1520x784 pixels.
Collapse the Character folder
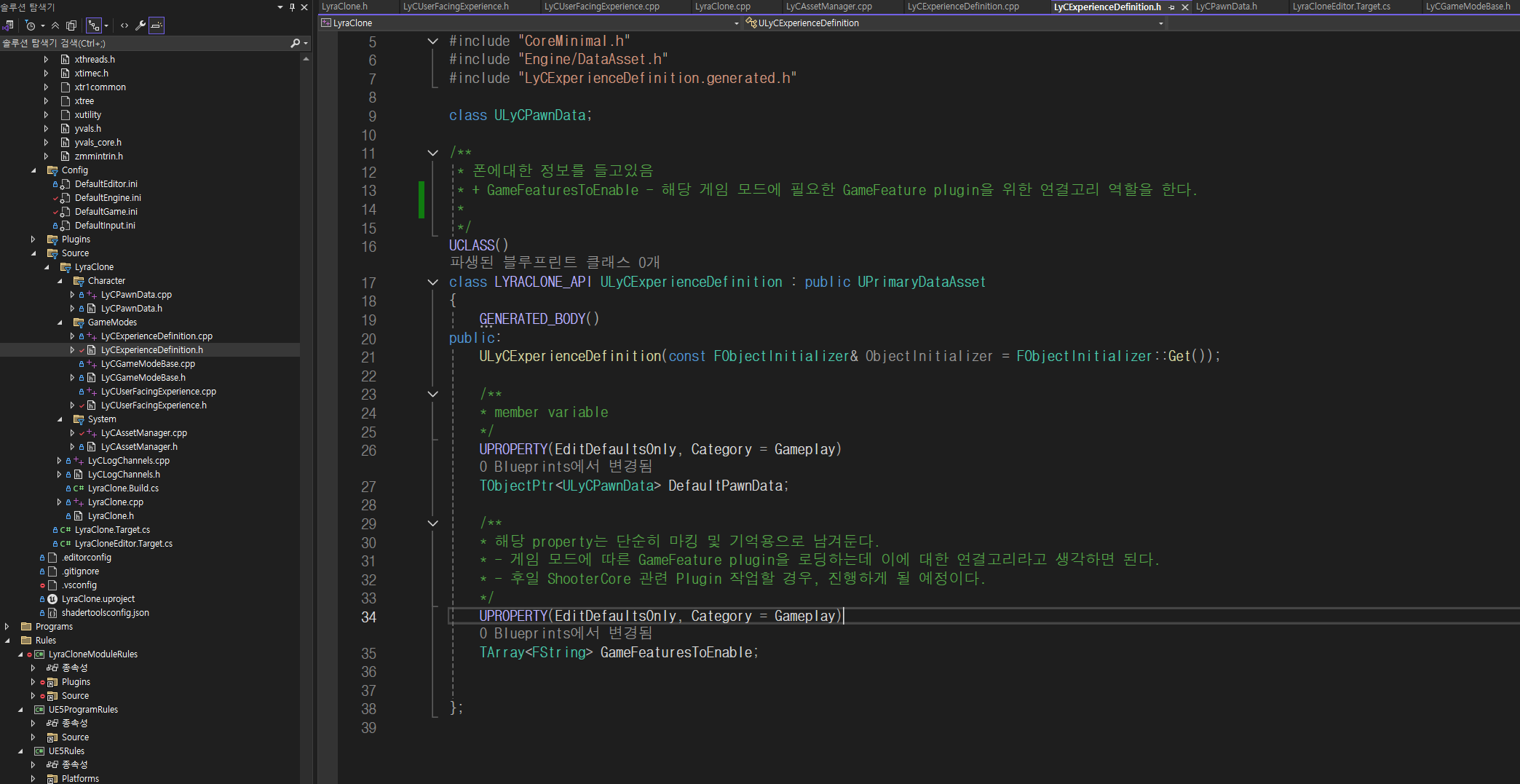click(60, 281)
